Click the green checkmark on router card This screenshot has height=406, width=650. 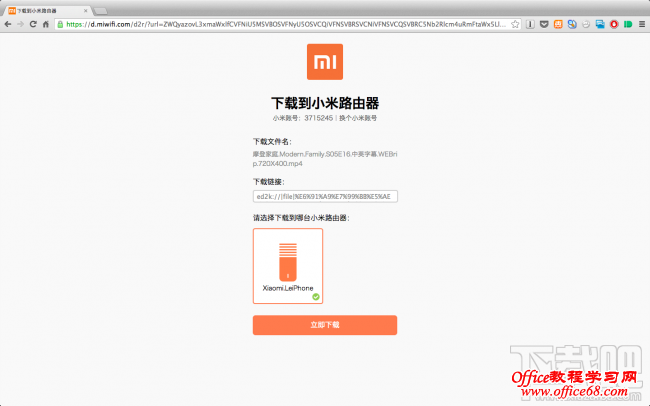tap(316, 297)
